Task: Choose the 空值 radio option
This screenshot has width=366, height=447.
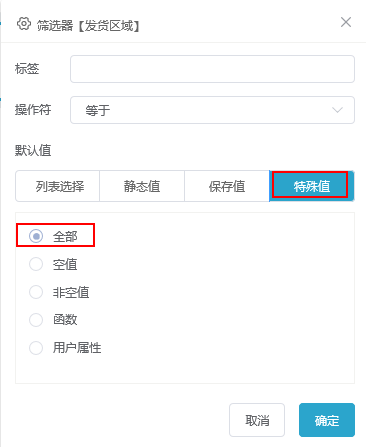Action: pyautogui.click(x=36, y=264)
